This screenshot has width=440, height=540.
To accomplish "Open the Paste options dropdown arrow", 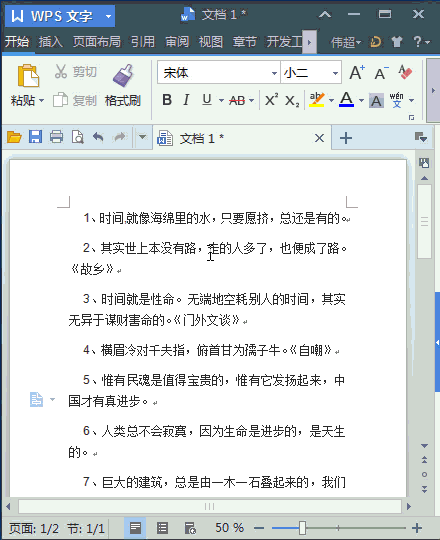I will pos(42,101).
